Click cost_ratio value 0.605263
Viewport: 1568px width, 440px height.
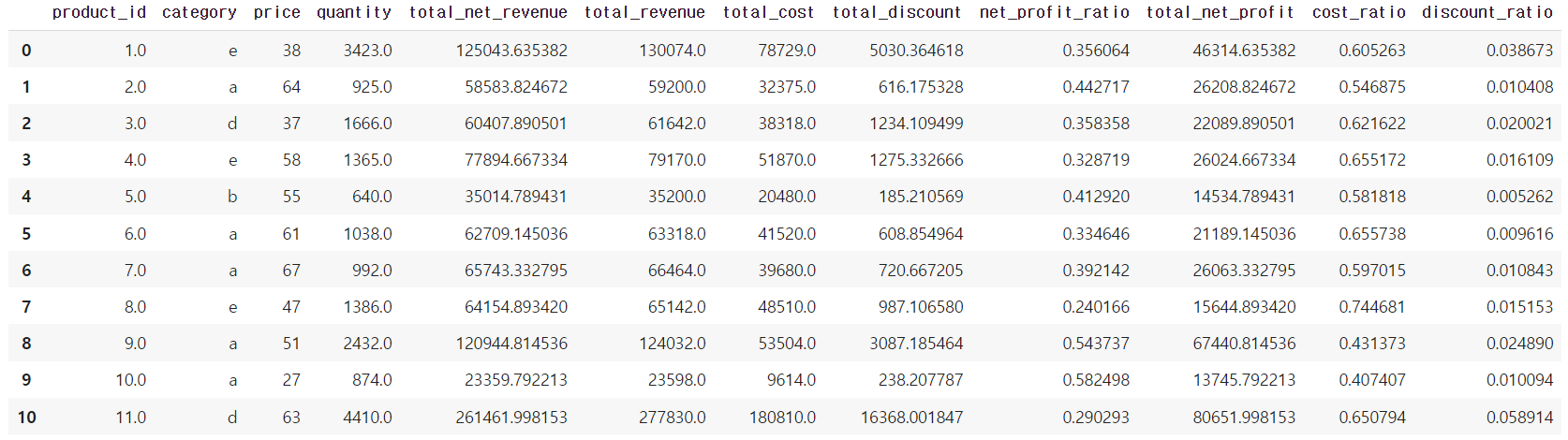tap(1372, 51)
